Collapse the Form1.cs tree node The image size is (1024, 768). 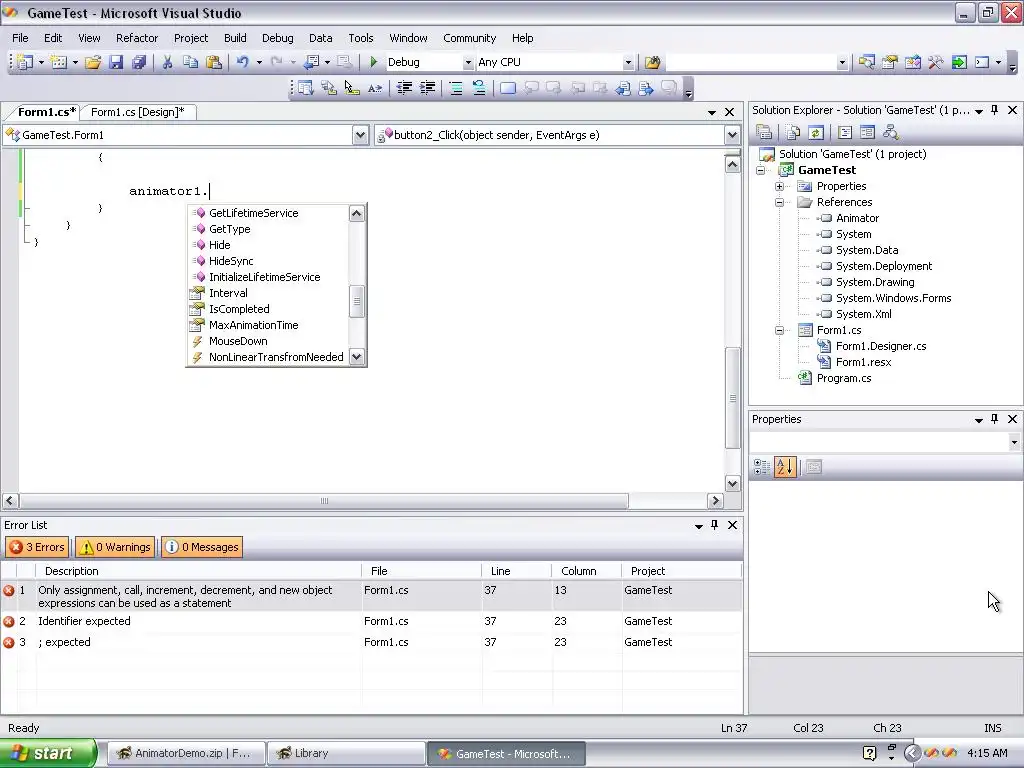pos(779,330)
